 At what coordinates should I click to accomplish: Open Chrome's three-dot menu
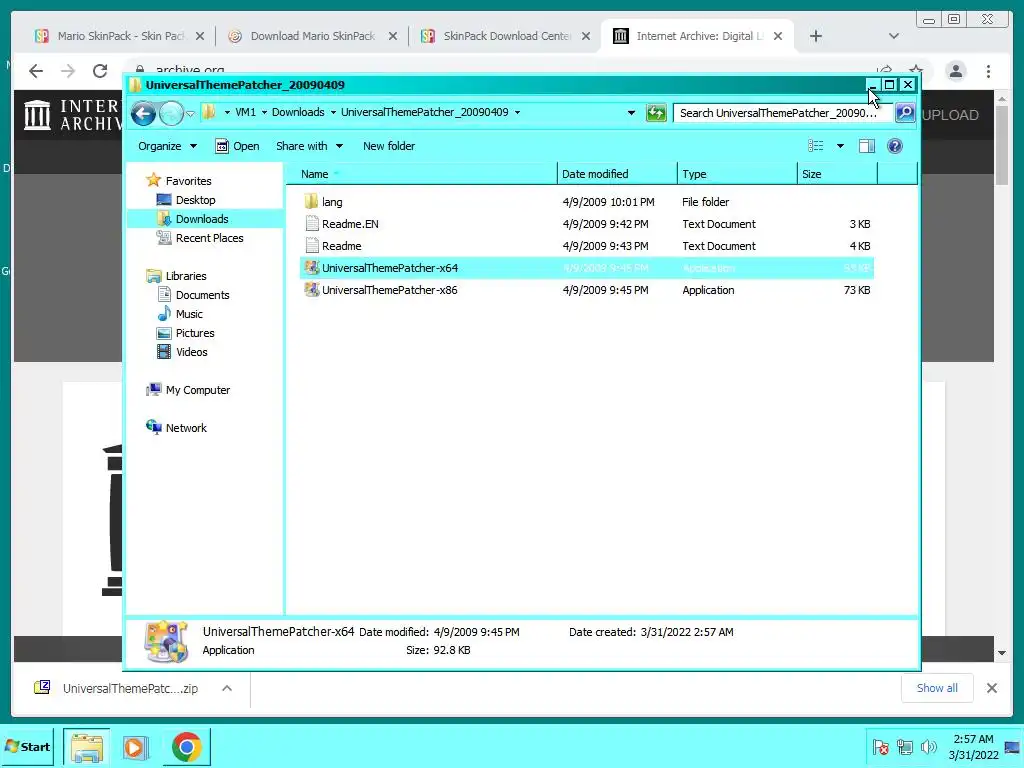tap(988, 71)
